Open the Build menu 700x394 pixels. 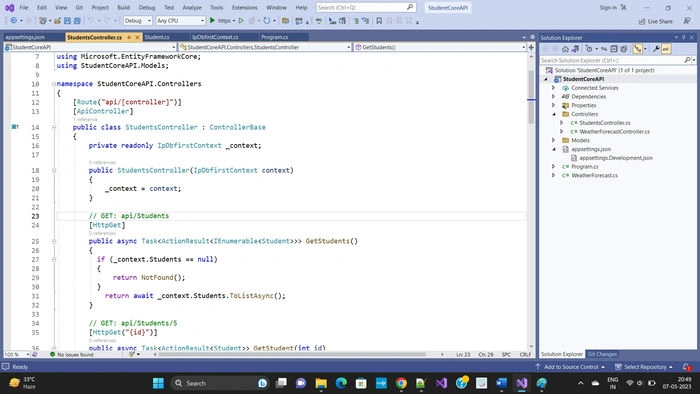coord(124,8)
